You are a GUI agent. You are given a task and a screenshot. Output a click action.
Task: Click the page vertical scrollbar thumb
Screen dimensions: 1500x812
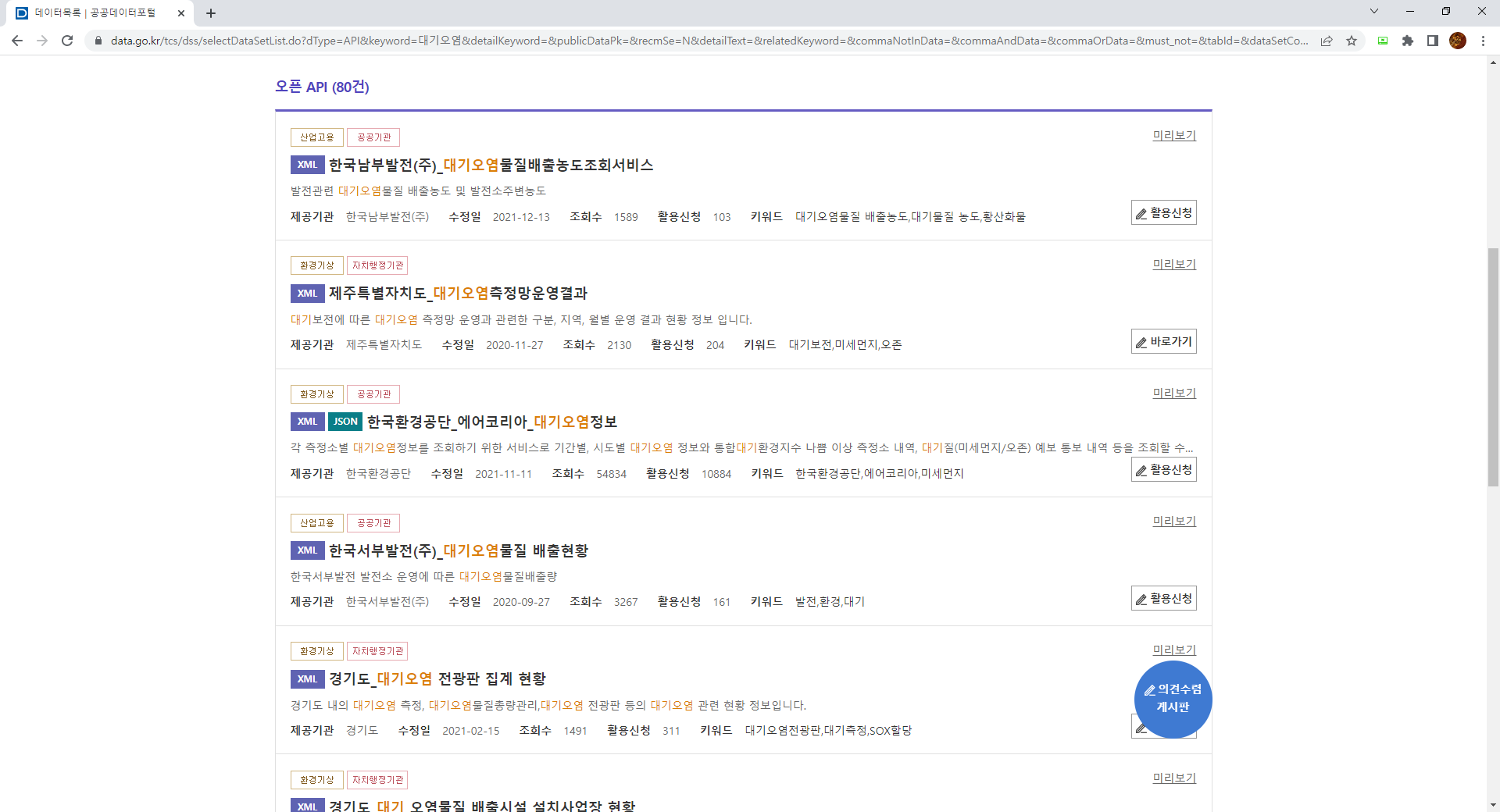click(1493, 367)
